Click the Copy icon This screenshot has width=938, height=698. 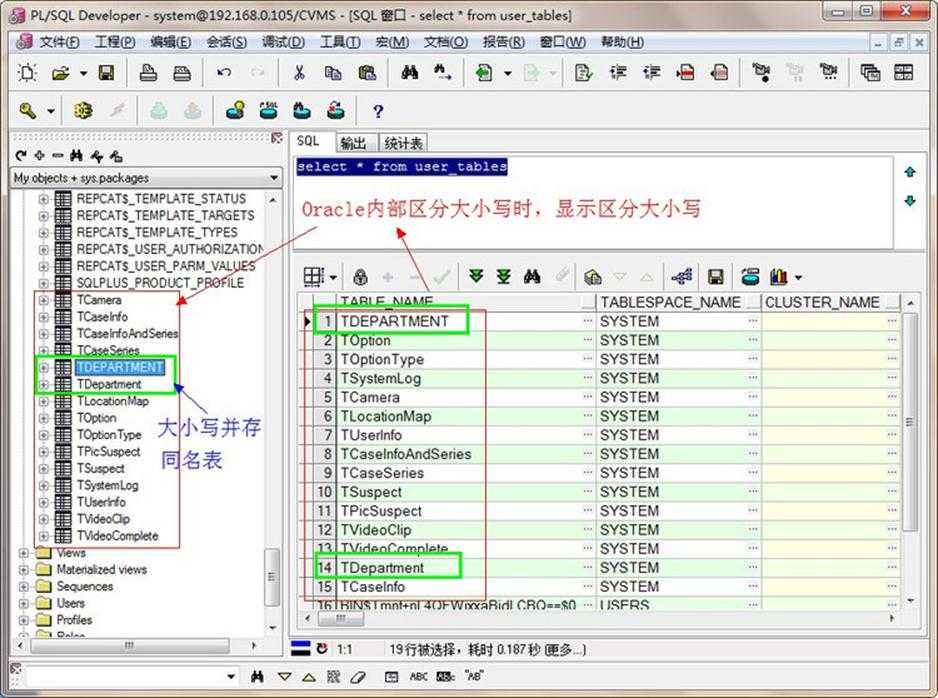[333, 73]
